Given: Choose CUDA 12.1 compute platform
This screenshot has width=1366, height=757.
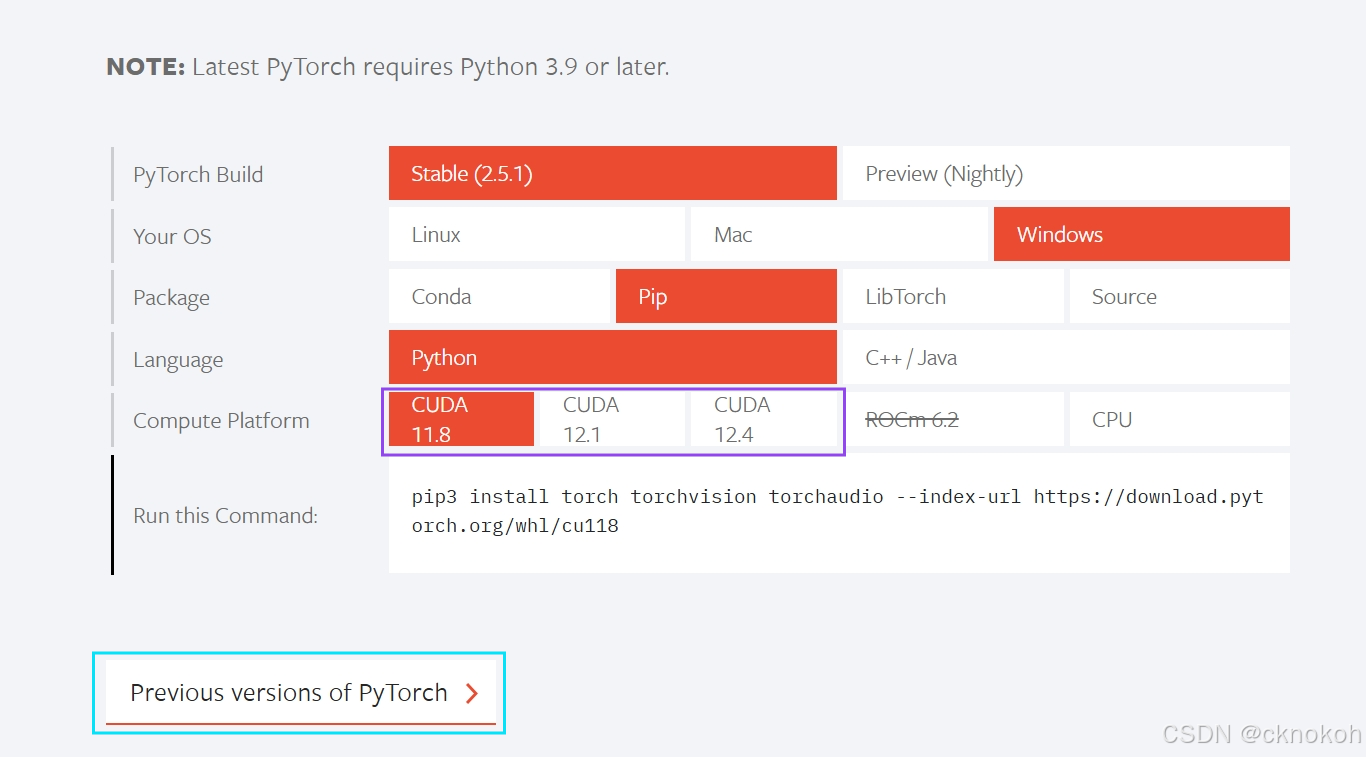Looking at the screenshot, I should [612, 419].
